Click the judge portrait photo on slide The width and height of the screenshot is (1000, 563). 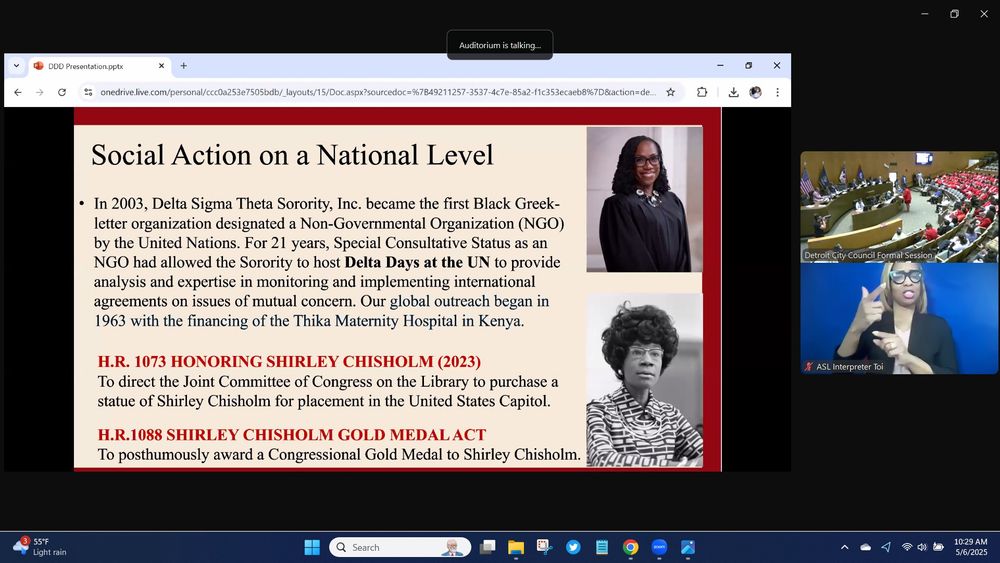coord(644,200)
